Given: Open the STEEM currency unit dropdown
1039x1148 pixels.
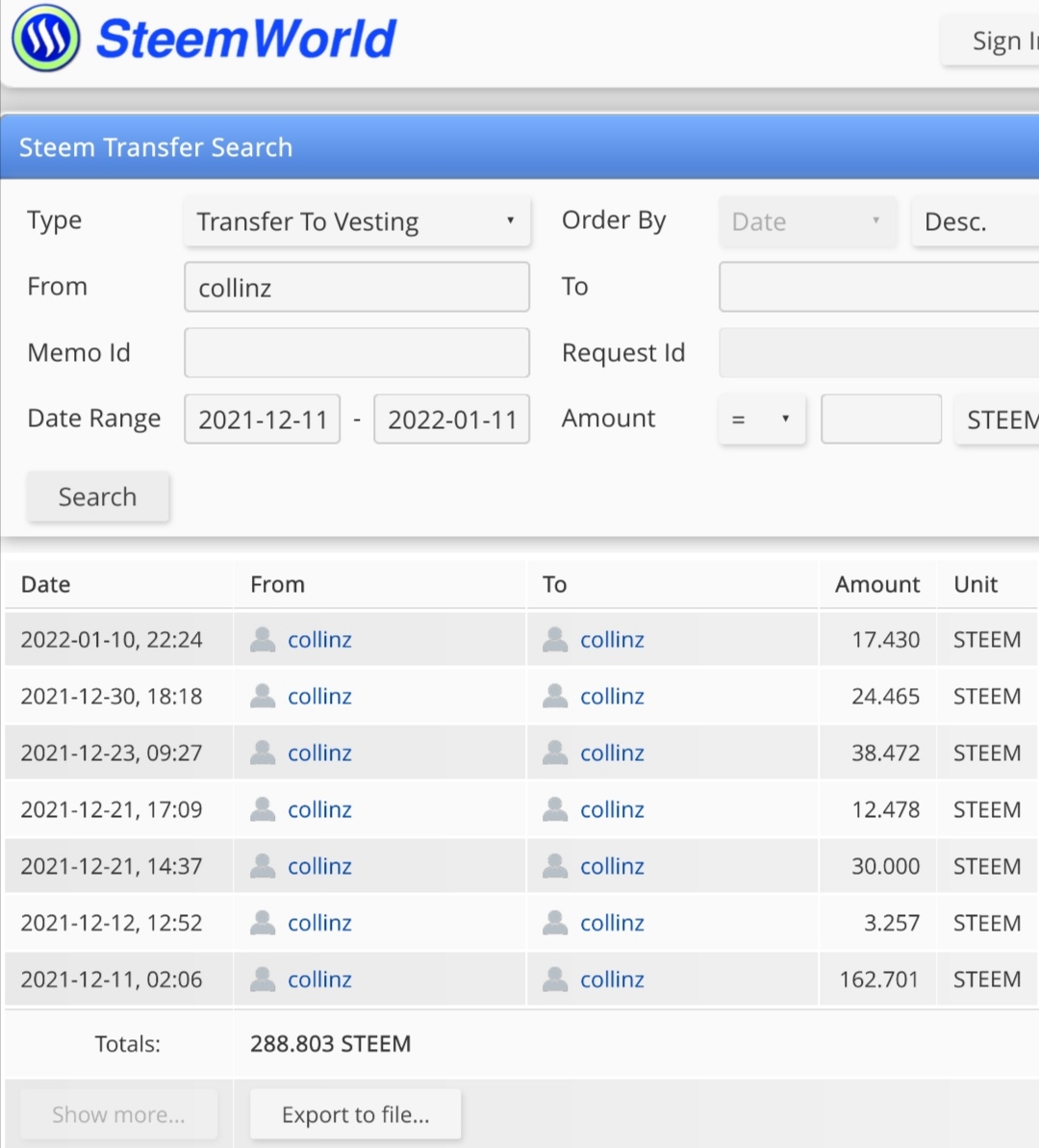Looking at the screenshot, I should [997, 419].
